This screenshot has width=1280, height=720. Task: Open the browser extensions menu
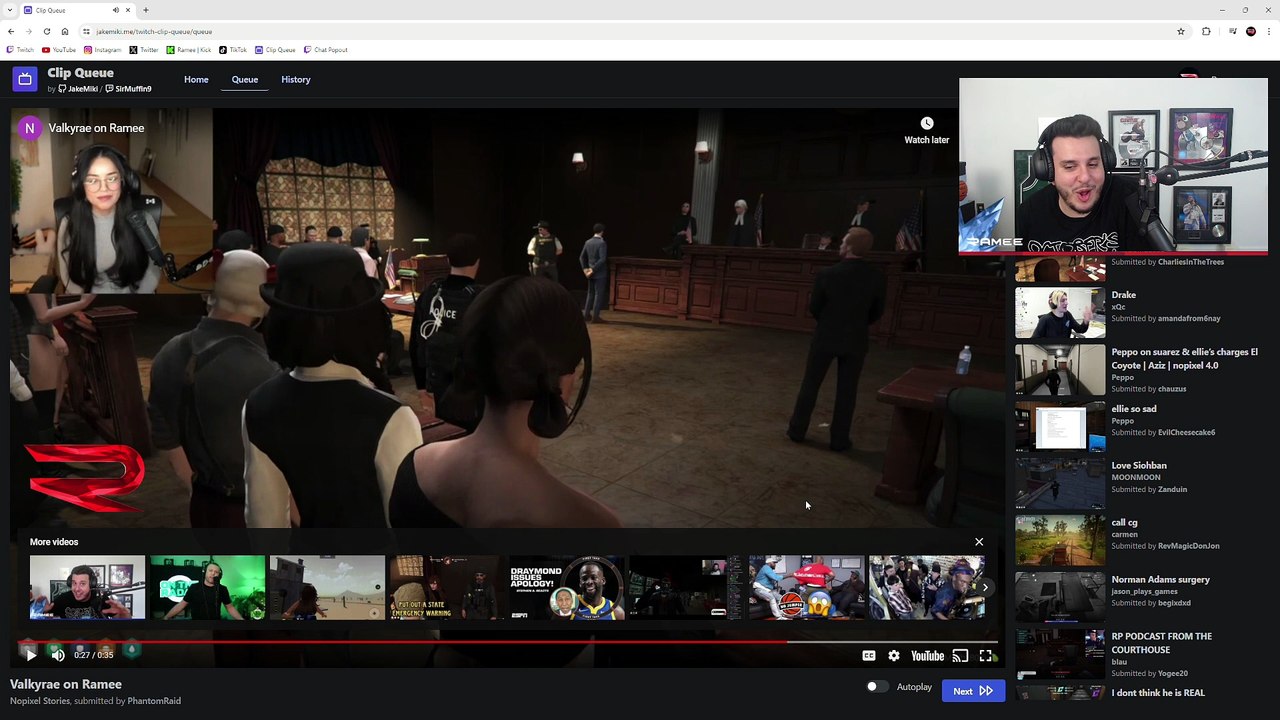coord(1206,31)
